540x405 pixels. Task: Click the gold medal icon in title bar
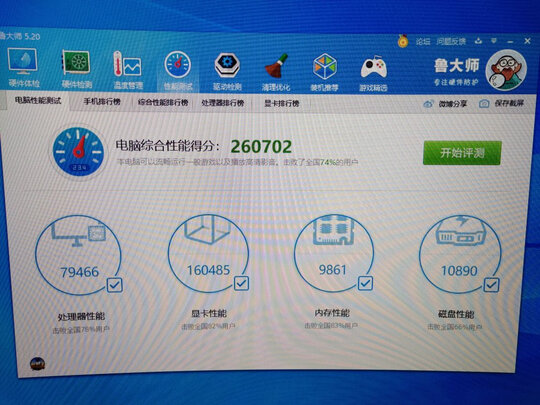point(403,41)
